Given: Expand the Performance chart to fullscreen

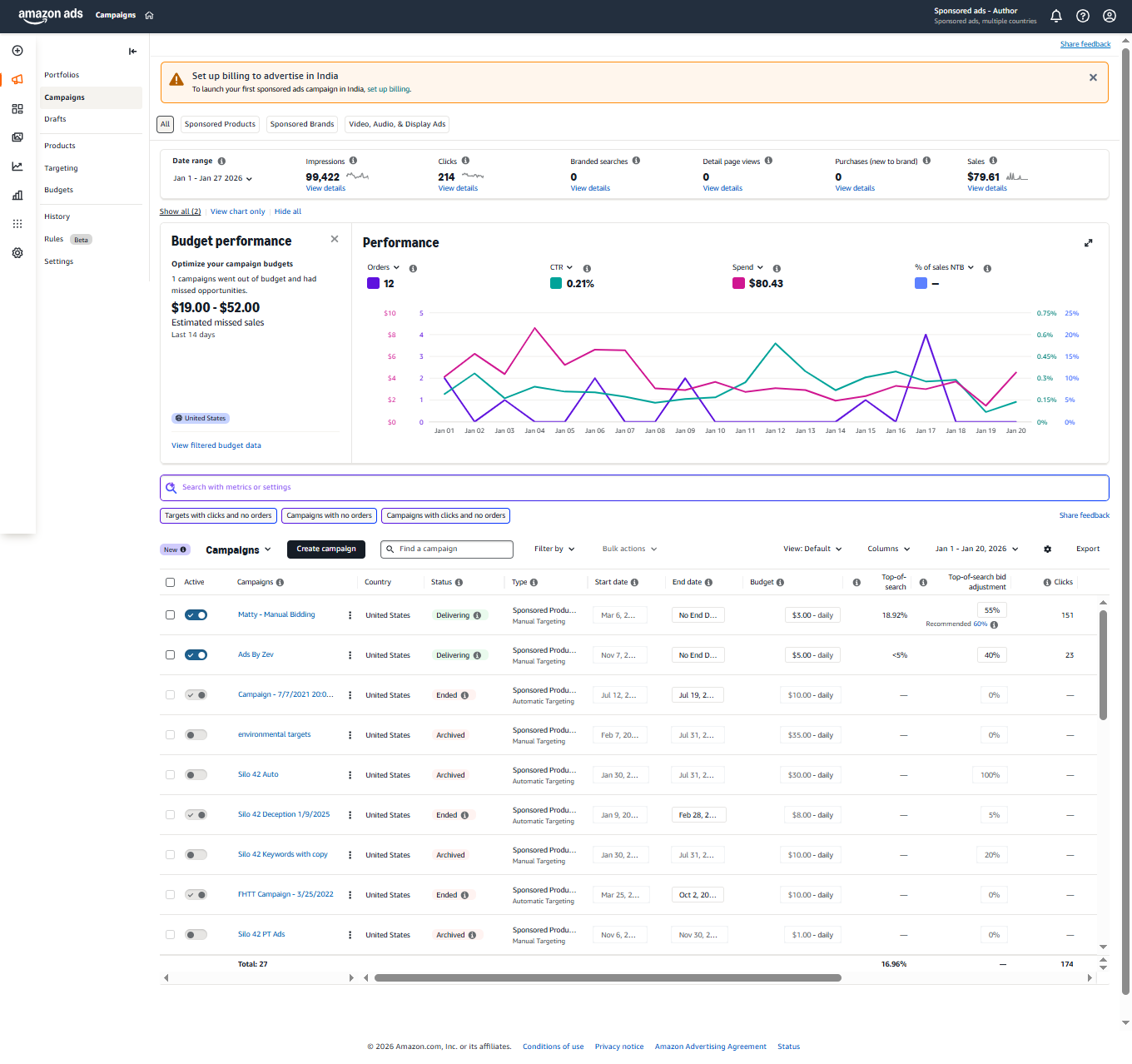Looking at the screenshot, I should click(1088, 243).
